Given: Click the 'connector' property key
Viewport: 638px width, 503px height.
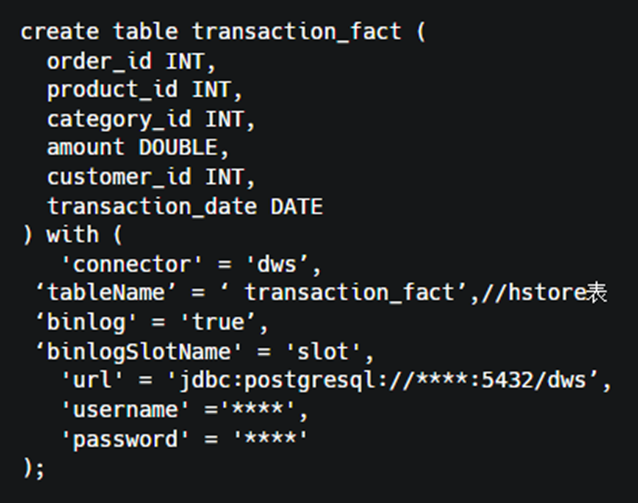Looking at the screenshot, I should 125,265.
